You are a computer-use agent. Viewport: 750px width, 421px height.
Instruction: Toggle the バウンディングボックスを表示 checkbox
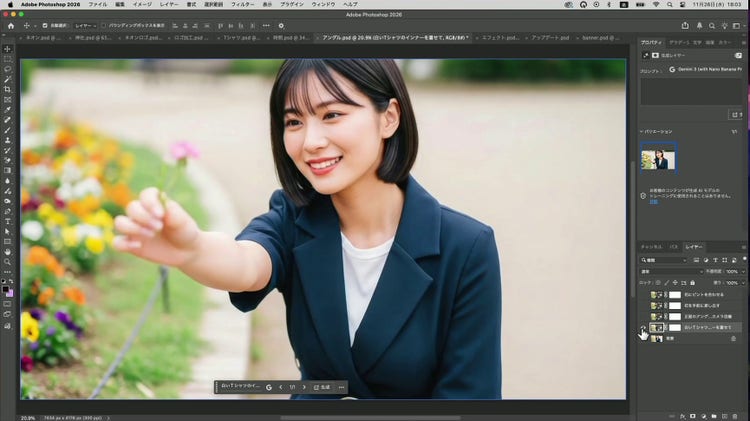104,25
